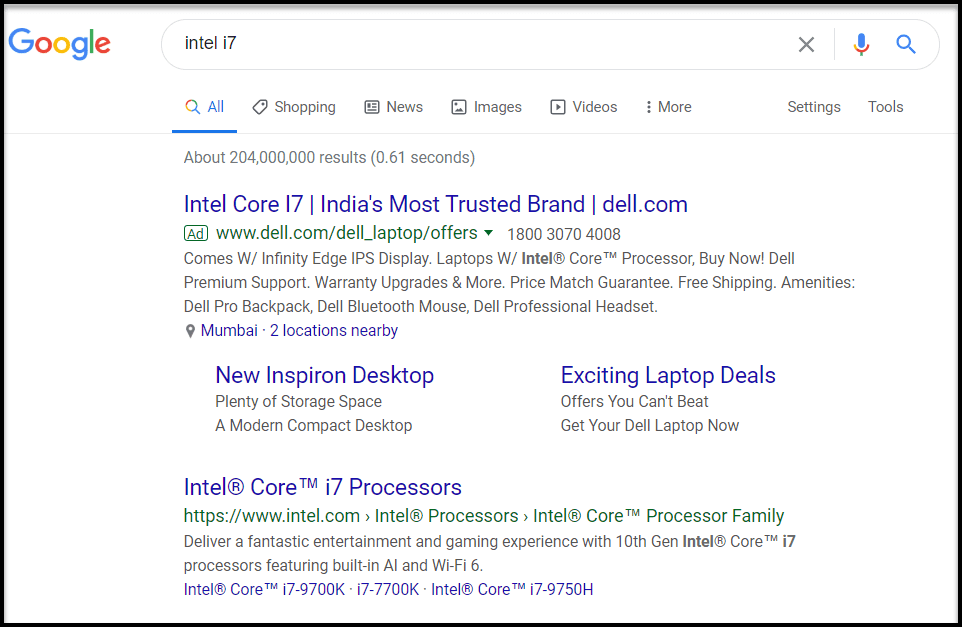Select the All tab
962x627 pixels.
pyautogui.click(x=204, y=107)
